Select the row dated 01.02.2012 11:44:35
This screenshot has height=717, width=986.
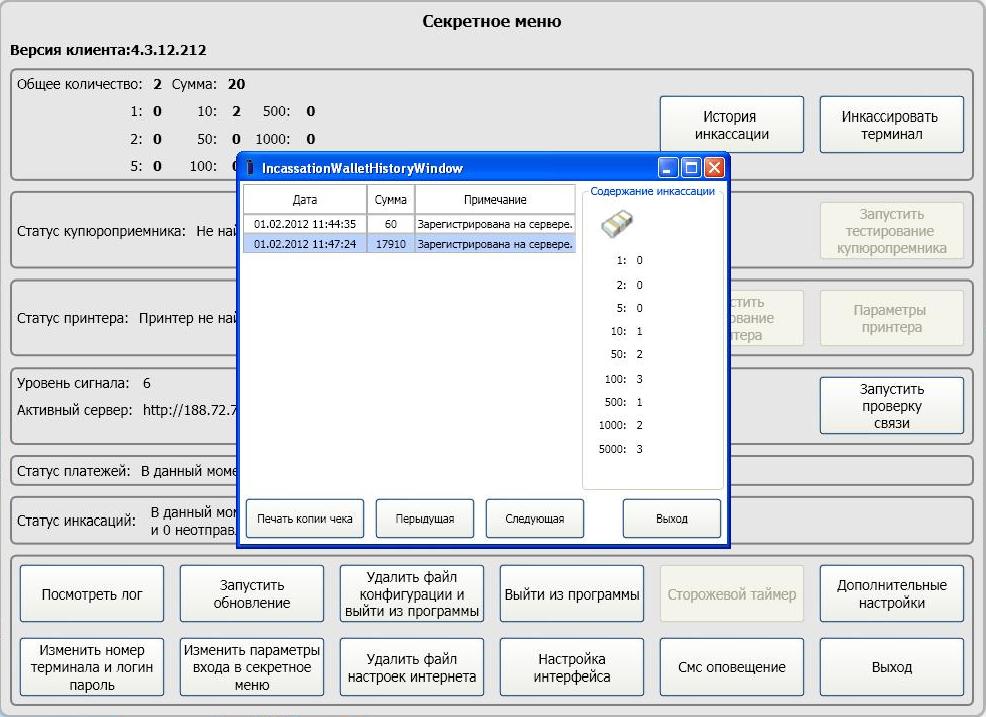point(409,224)
